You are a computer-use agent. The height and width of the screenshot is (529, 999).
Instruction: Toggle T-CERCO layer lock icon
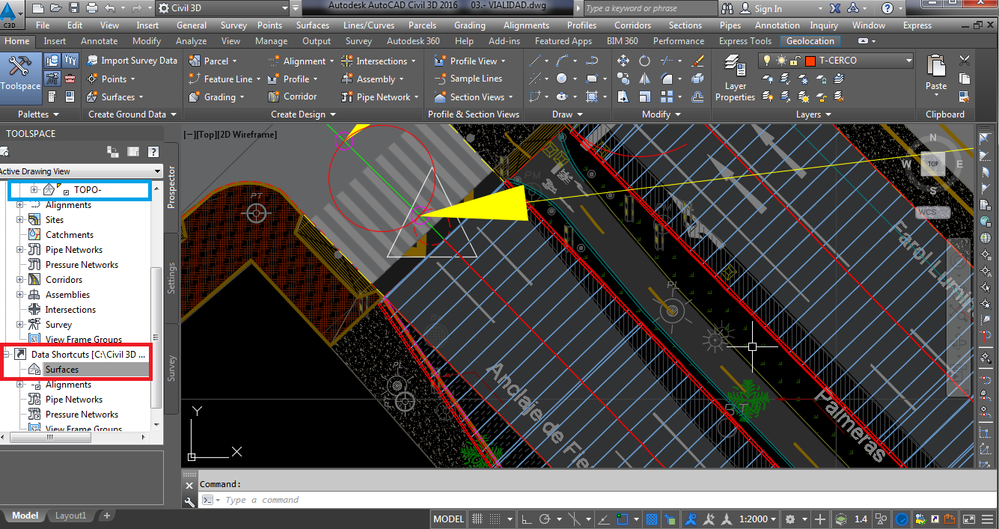pyautogui.click(x=794, y=61)
